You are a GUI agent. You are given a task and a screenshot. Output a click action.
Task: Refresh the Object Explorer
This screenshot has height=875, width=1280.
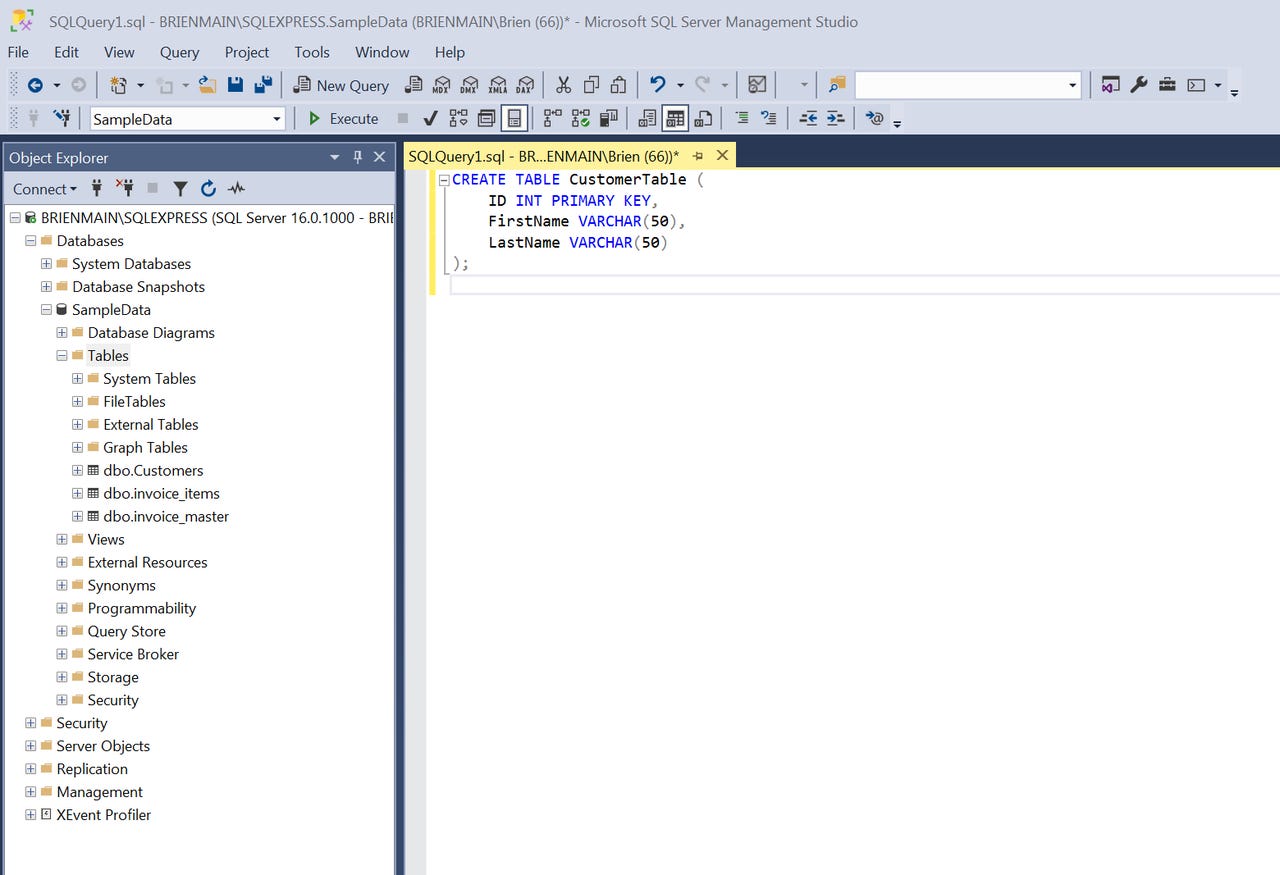[x=208, y=188]
